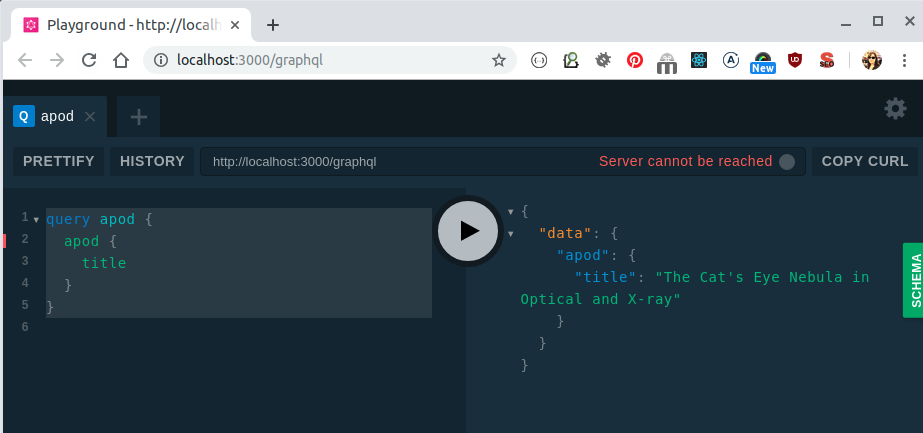The height and width of the screenshot is (433, 923).
Task: Click the "data" key in response
Action: 565,233
